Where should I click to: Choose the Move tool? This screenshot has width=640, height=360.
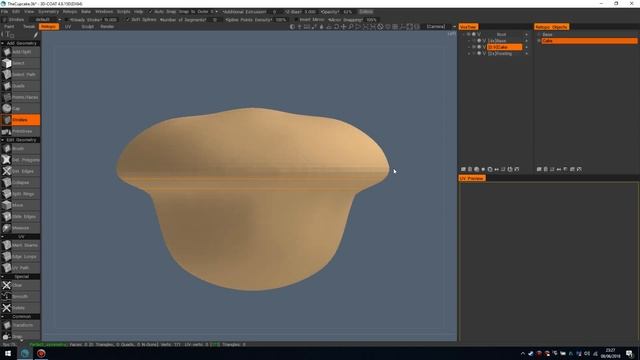pos(20,205)
